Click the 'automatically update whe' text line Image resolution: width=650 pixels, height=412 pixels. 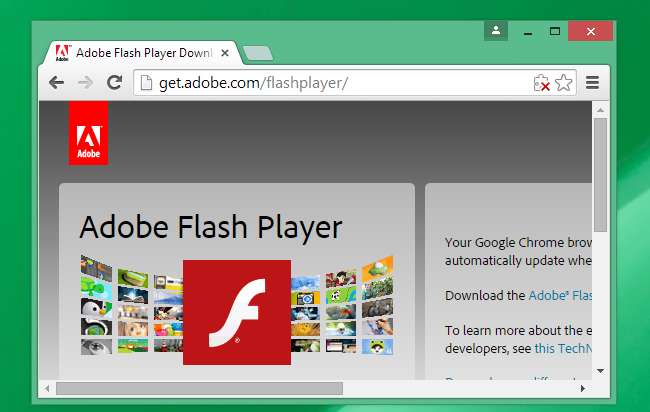pos(518,261)
